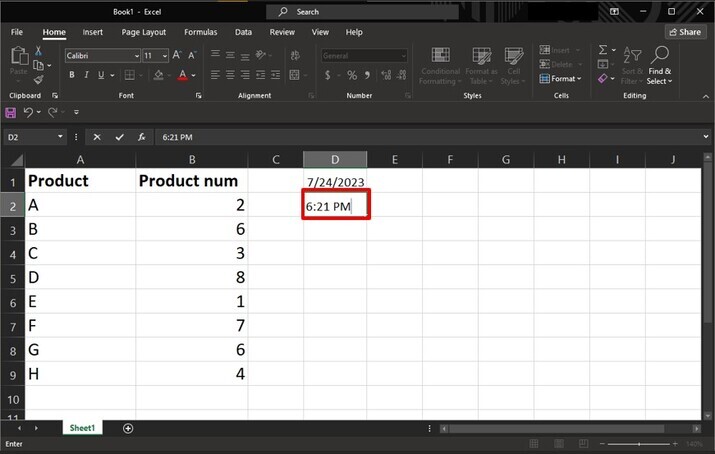The width and height of the screenshot is (715, 454).
Task: Center text horizontally
Action: (x=230, y=75)
